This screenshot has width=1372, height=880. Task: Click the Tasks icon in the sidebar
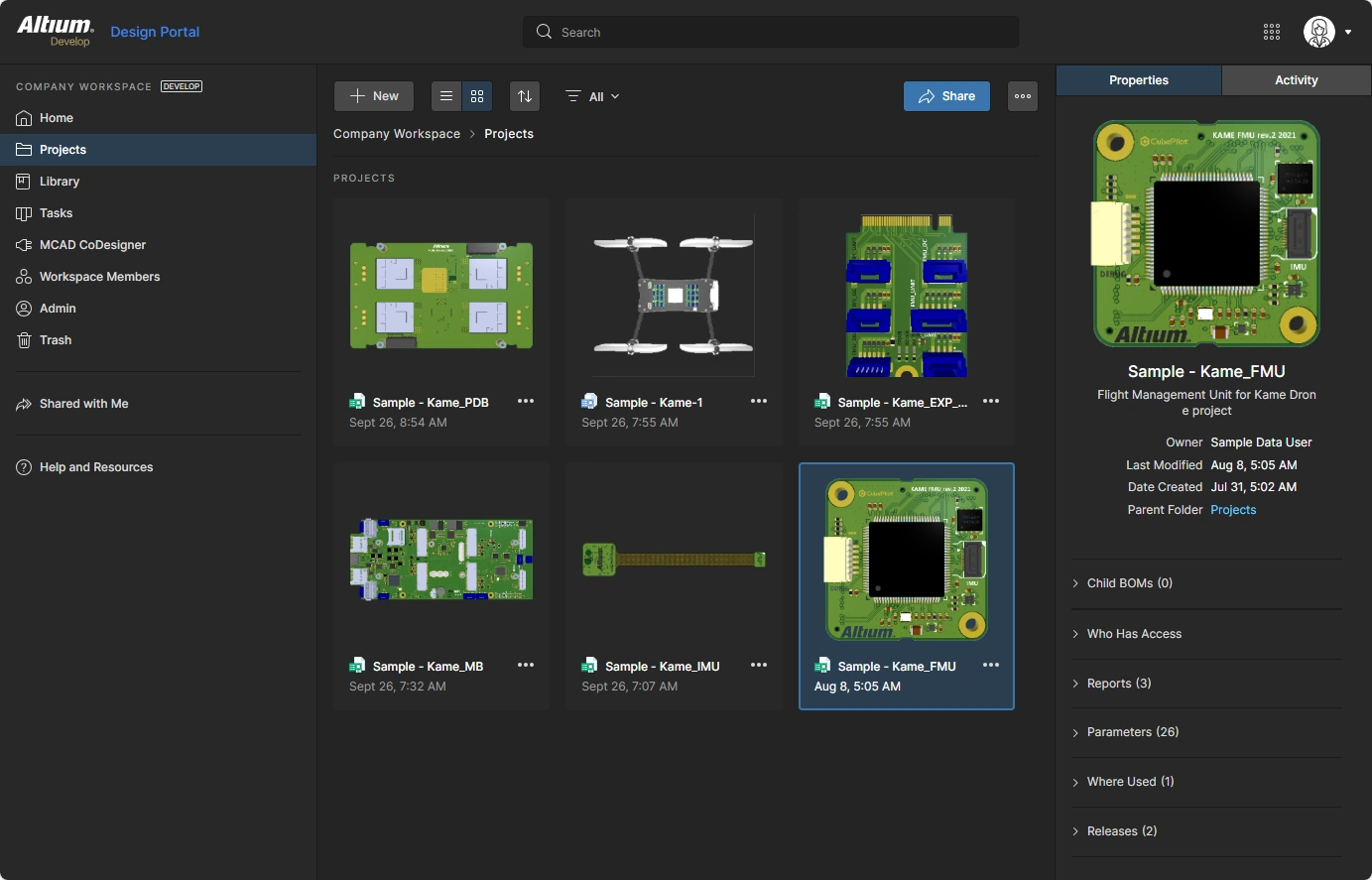56,212
